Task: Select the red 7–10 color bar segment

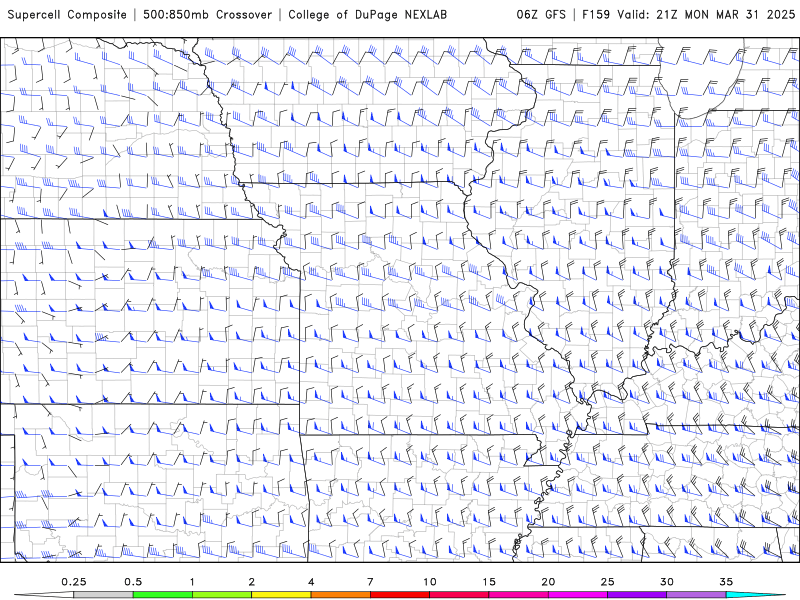Action: 399,595
